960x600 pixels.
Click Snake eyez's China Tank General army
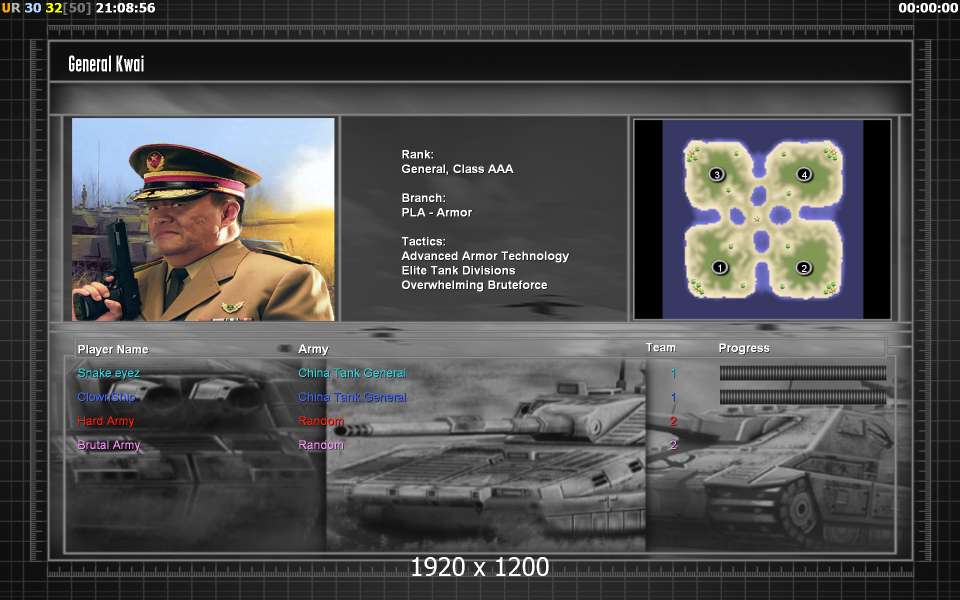point(352,373)
